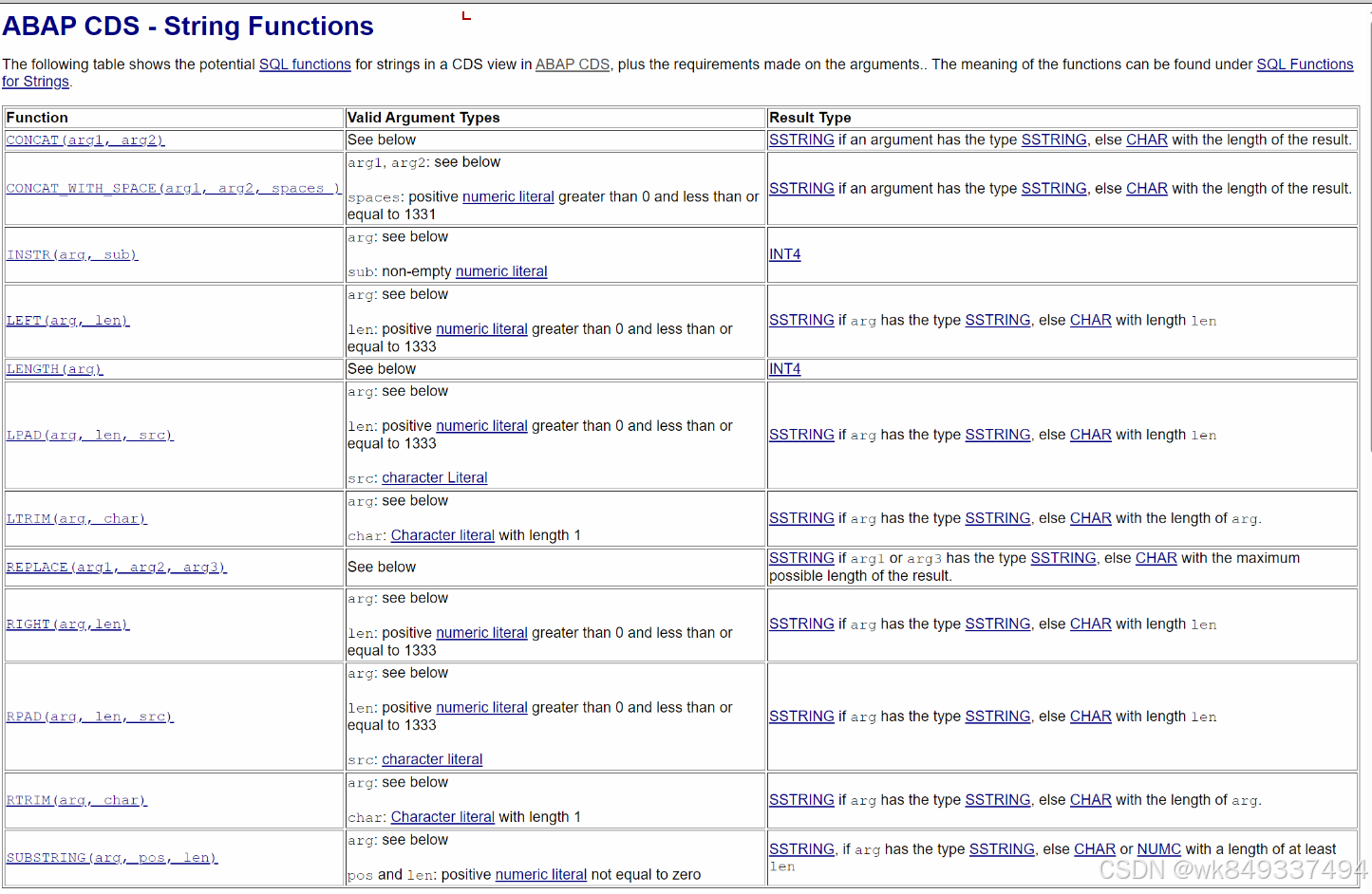Open the LPAD(arg, len, src) link

(x=90, y=436)
